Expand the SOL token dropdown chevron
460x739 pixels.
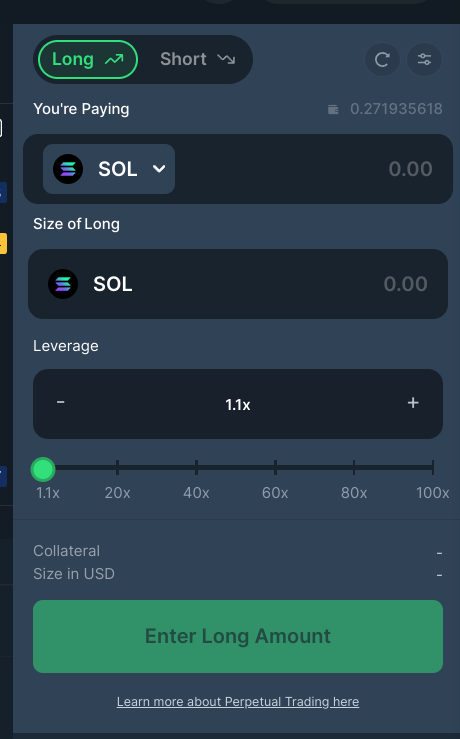pos(159,169)
